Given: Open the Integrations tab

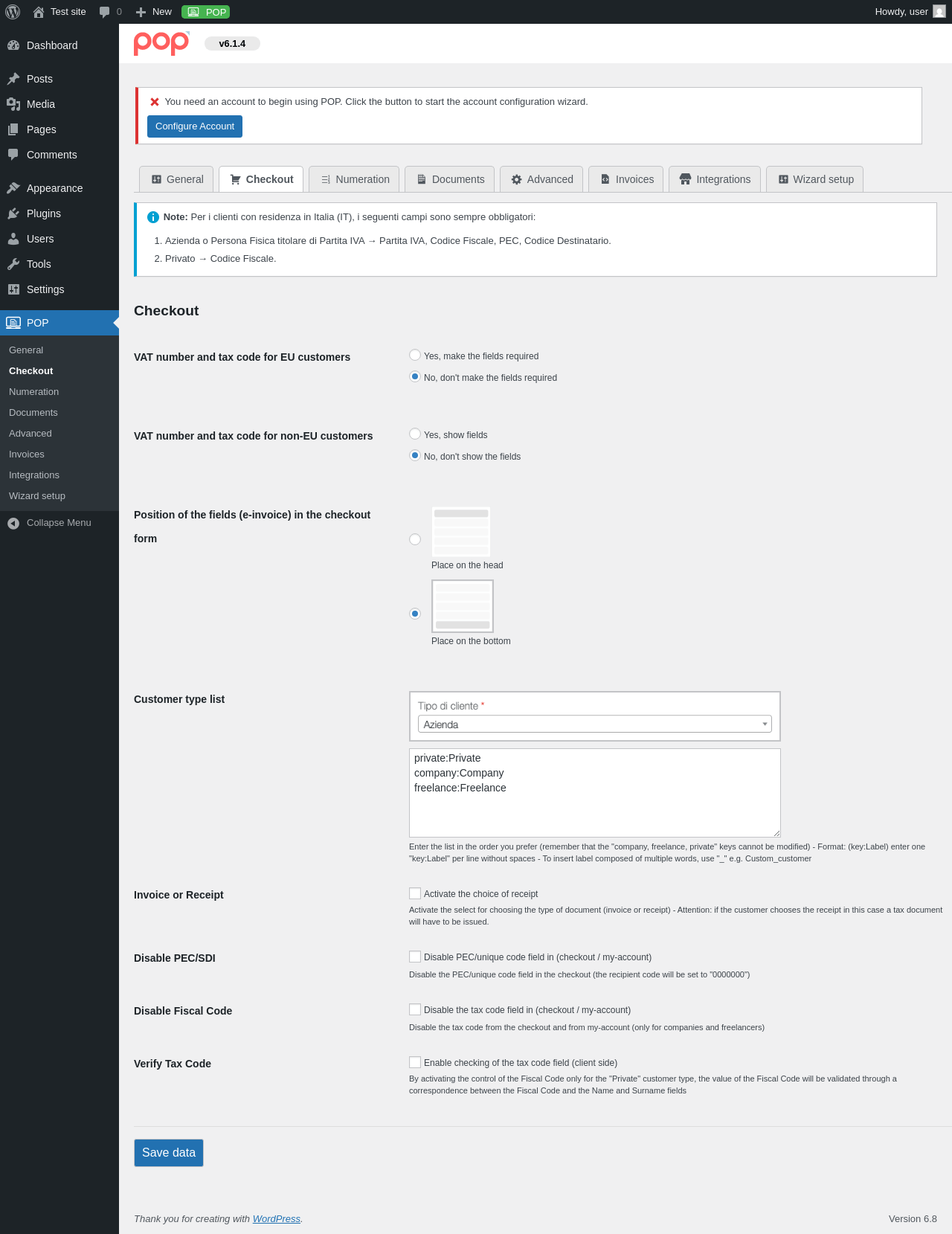Looking at the screenshot, I should [x=715, y=179].
